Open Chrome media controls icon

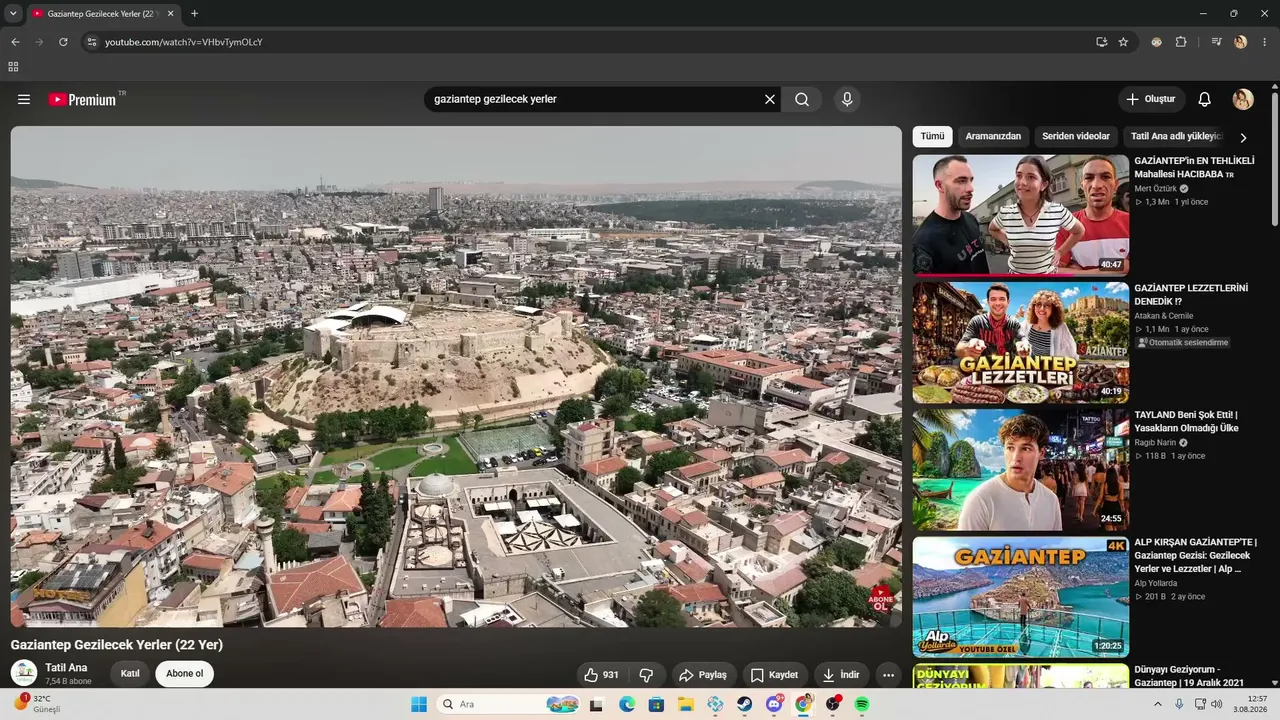click(1216, 42)
